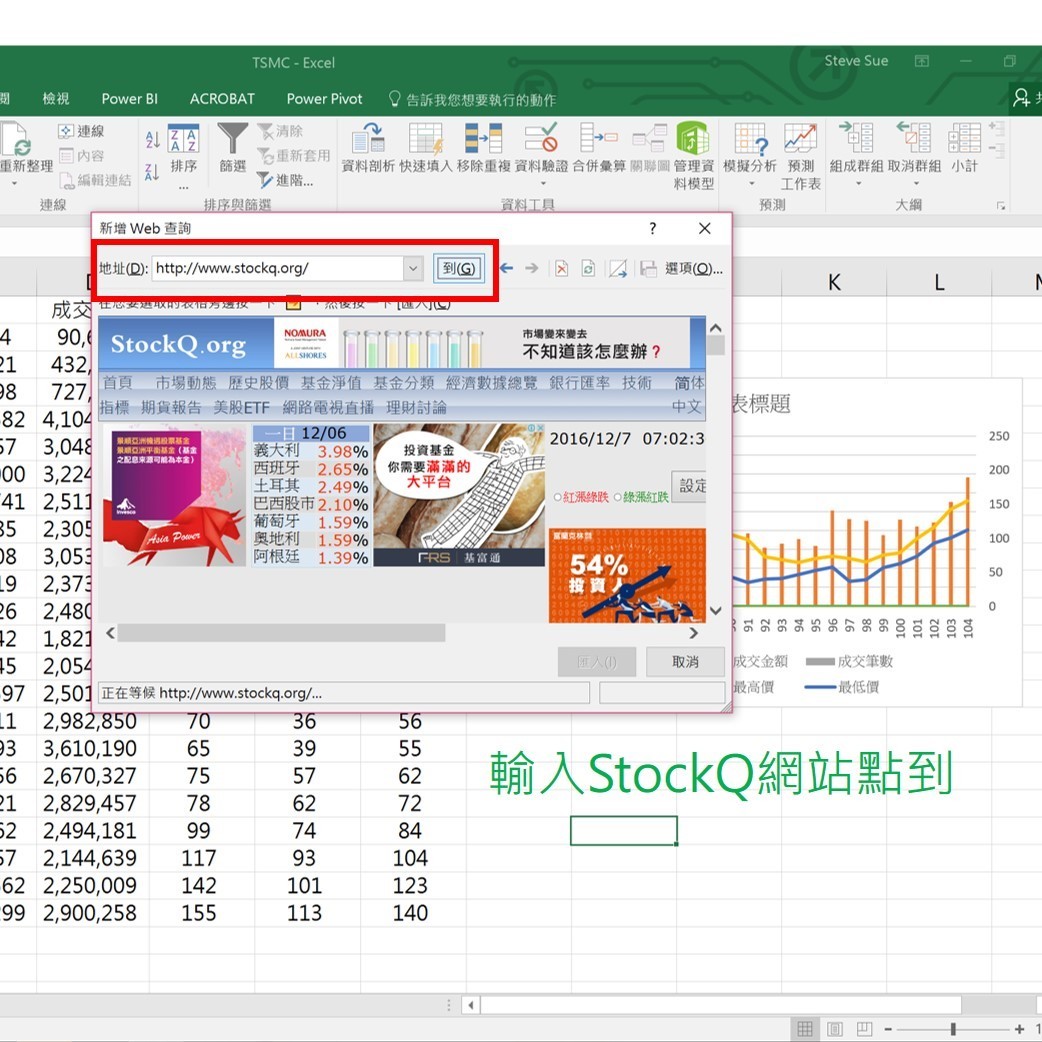Open Manage Data Model (管理資料模型)

pos(693,156)
